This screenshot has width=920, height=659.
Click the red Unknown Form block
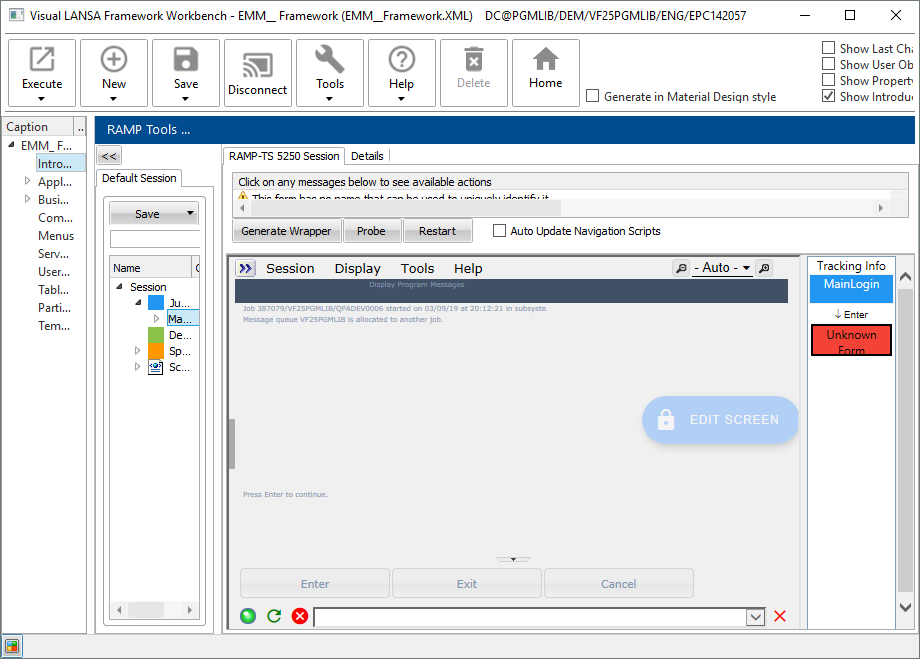tap(851, 340)
